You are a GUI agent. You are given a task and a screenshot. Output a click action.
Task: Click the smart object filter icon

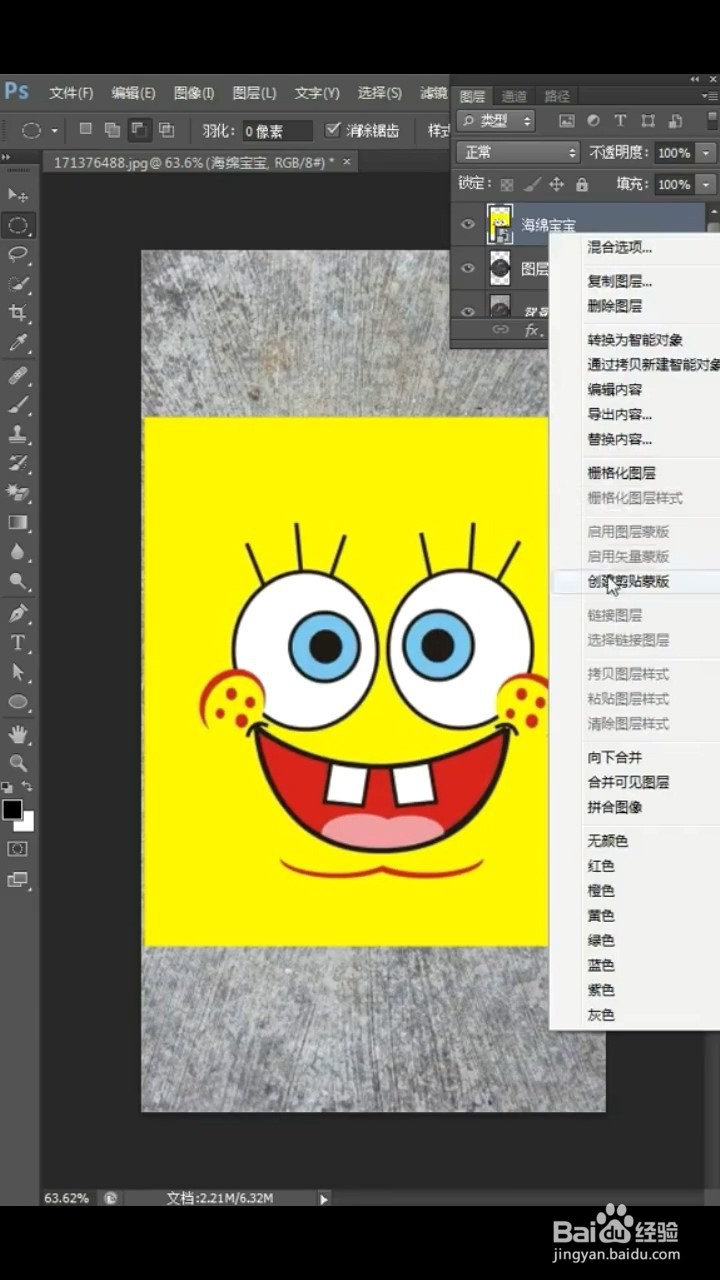pyautogui.click(x=675, y=121)
